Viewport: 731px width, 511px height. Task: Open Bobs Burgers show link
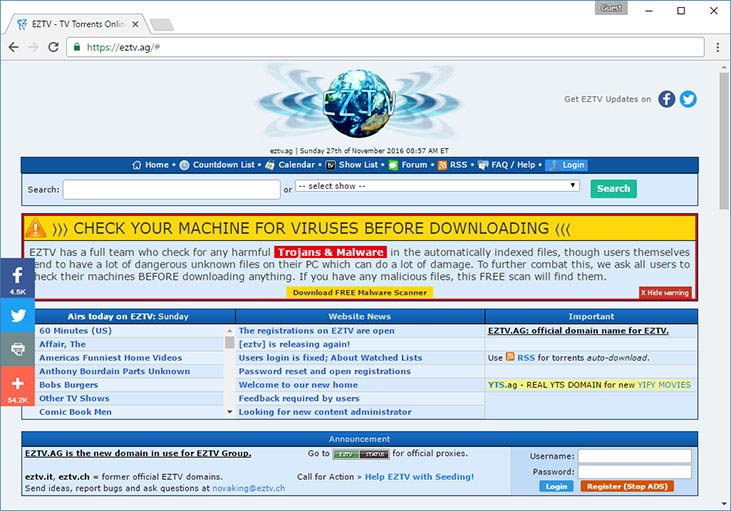(x=69, y=385)
